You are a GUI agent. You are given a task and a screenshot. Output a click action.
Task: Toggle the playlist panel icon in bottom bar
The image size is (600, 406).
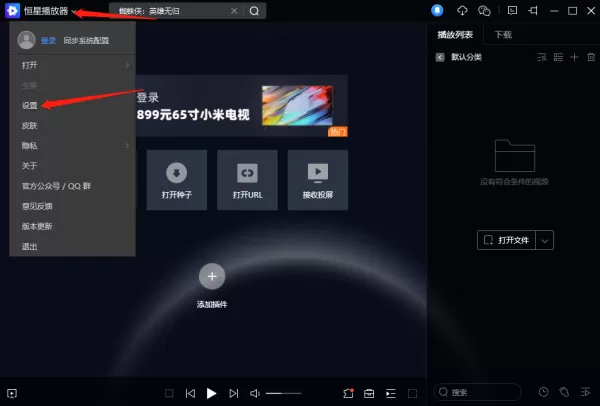391,393
